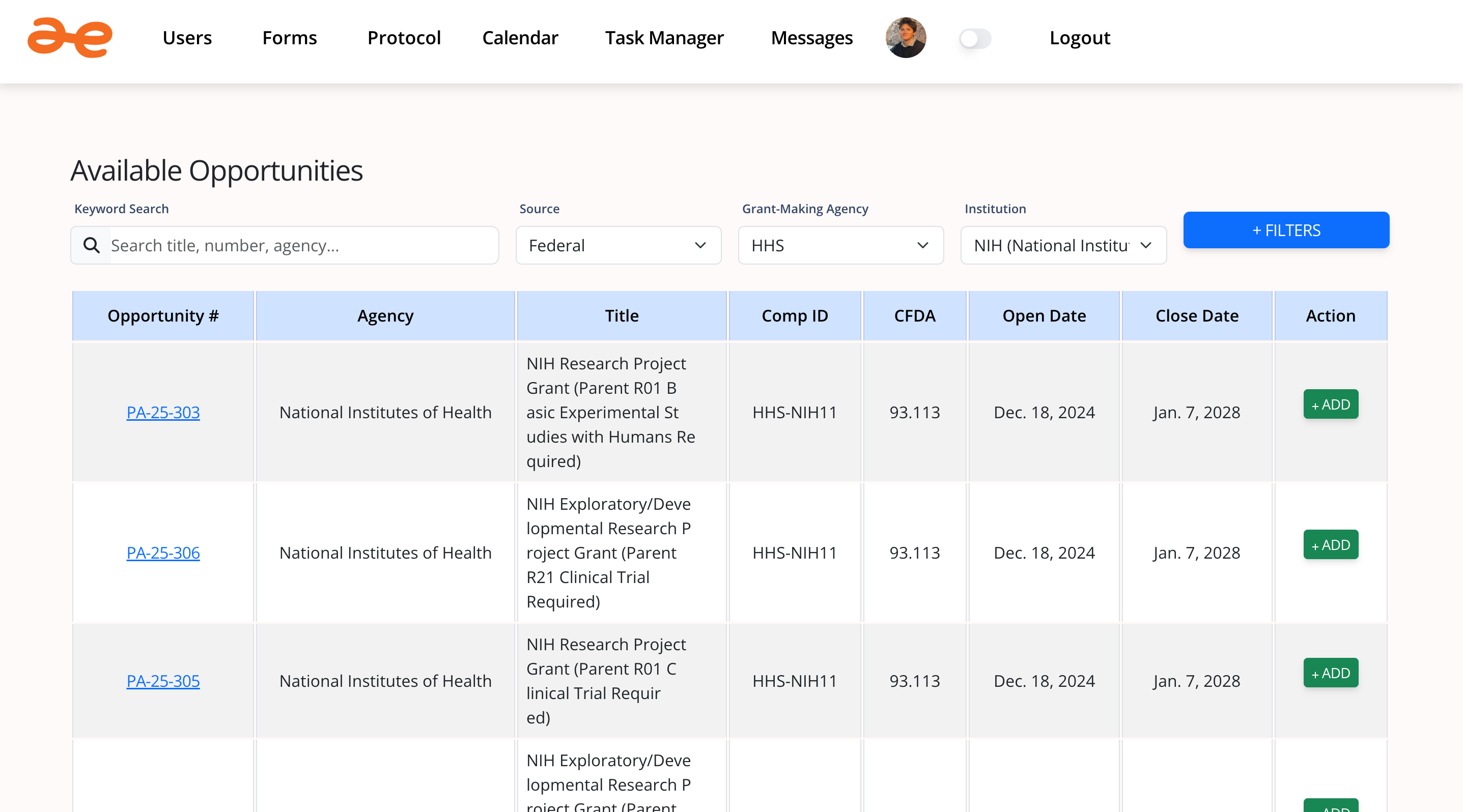Screen dimensions: 1463x812
Task: Expand the Grant-Making Agency dropdown HHS
Action: click(x=840, y=245)
